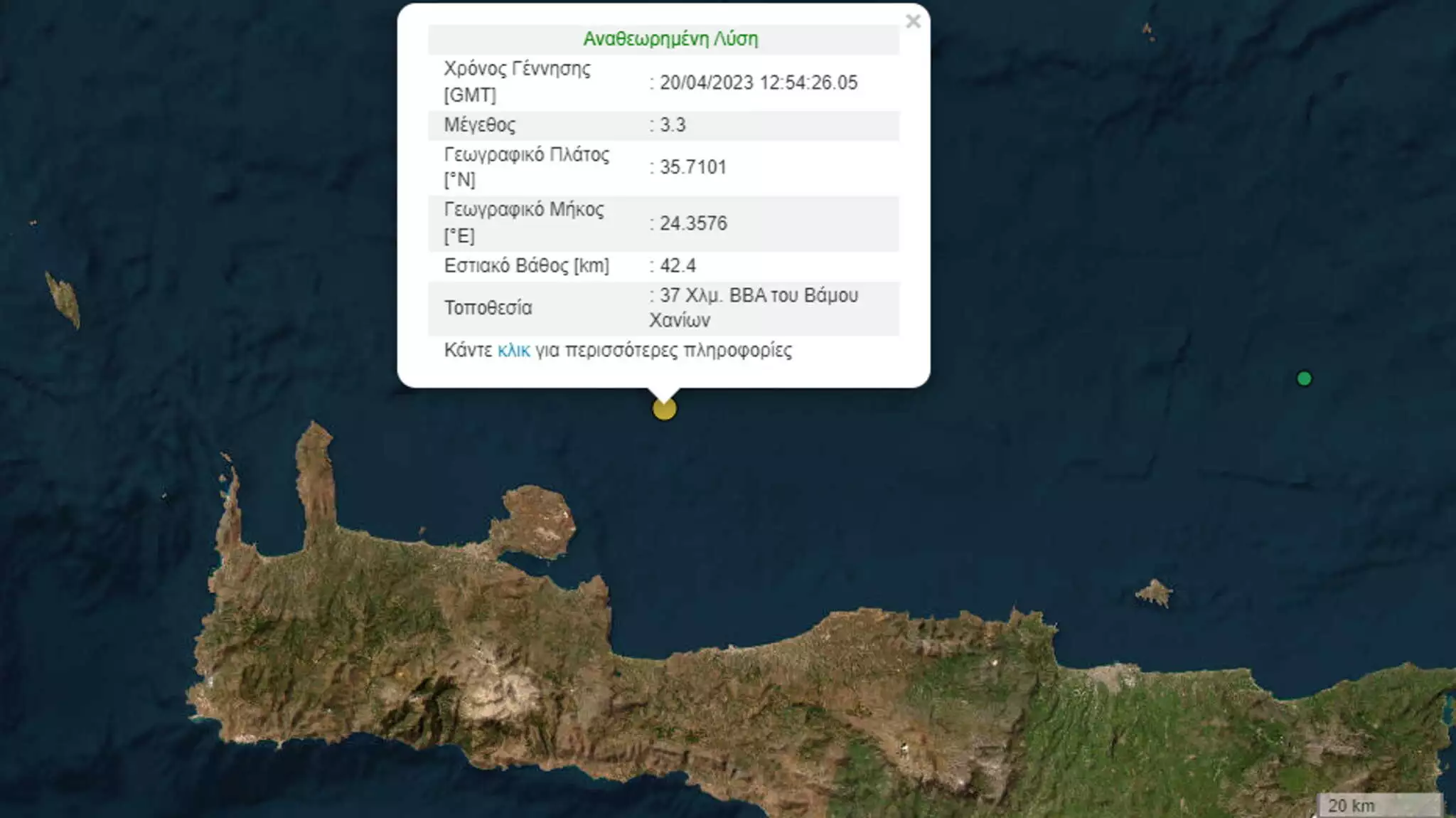Click the magnitude value 3.3
1456x818 pixels.
click(x=673, y=125)
